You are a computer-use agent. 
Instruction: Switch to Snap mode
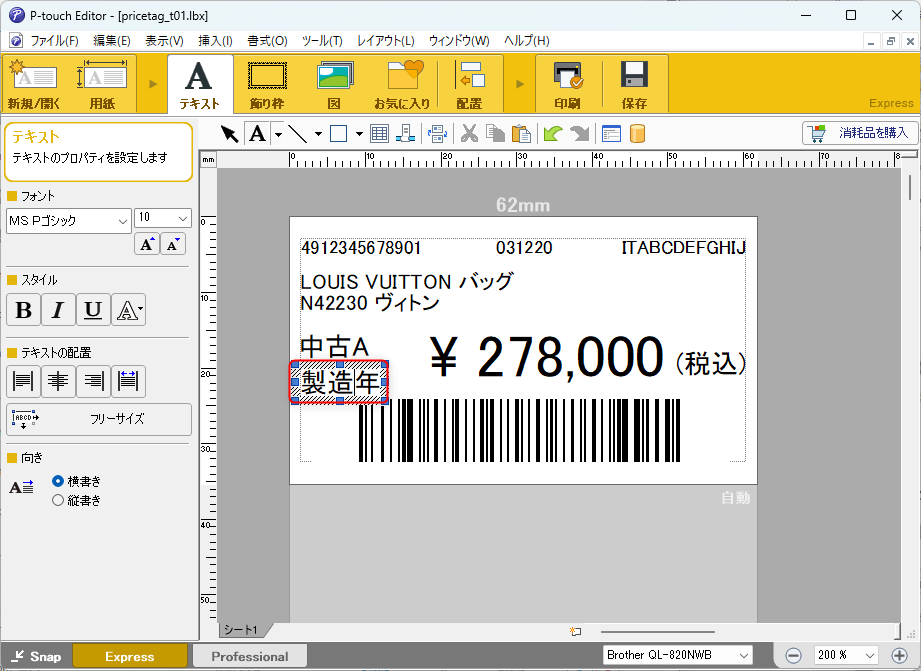(x=36, y=656)
